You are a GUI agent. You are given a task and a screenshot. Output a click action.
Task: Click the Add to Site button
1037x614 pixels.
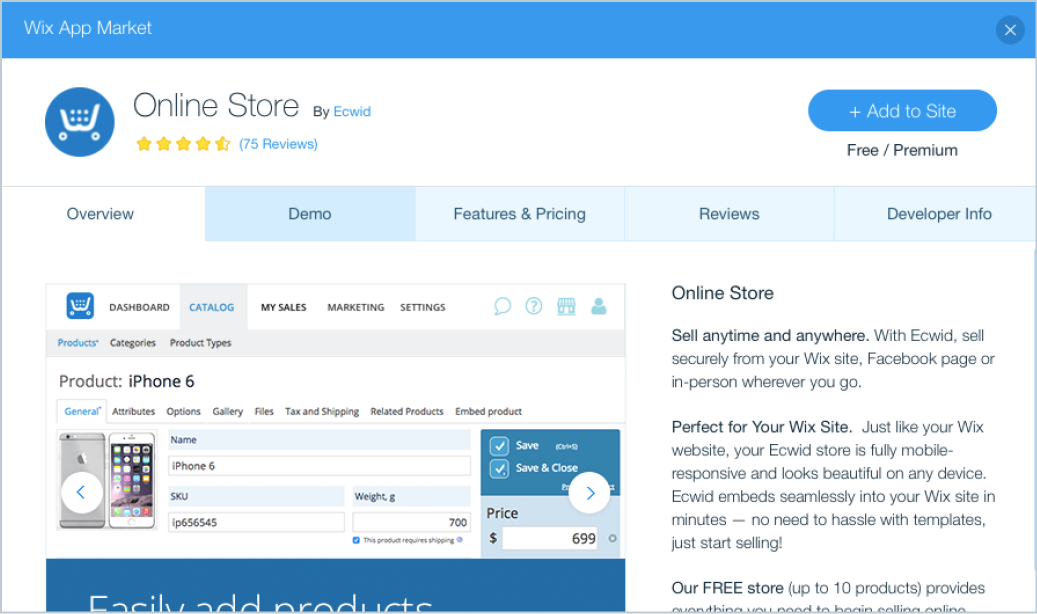click(902, 110)
